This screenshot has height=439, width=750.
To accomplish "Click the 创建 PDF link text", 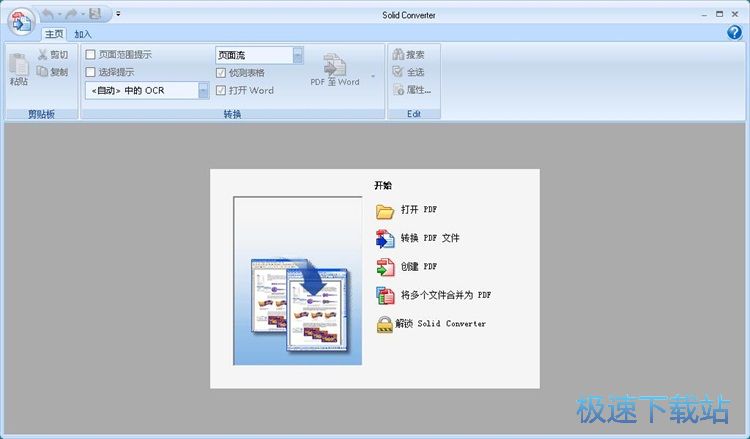I will tap(419, 266).
